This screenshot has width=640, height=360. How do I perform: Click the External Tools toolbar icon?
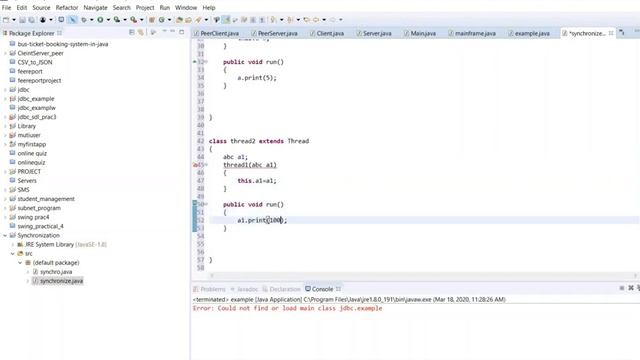tap(133, 20)
